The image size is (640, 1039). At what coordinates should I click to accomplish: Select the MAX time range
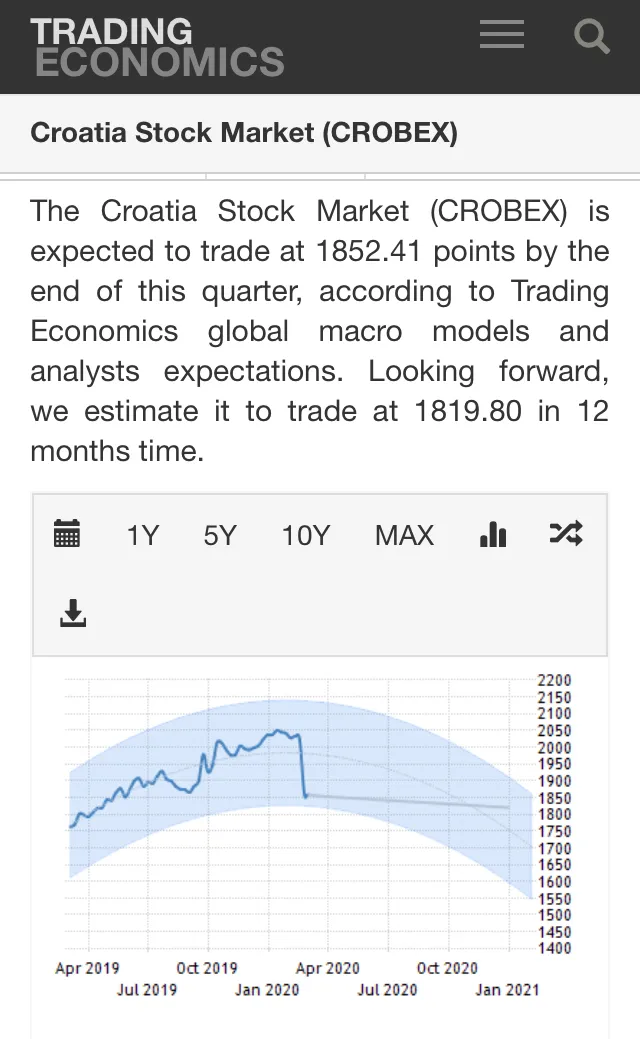click(x=404, y=536)
